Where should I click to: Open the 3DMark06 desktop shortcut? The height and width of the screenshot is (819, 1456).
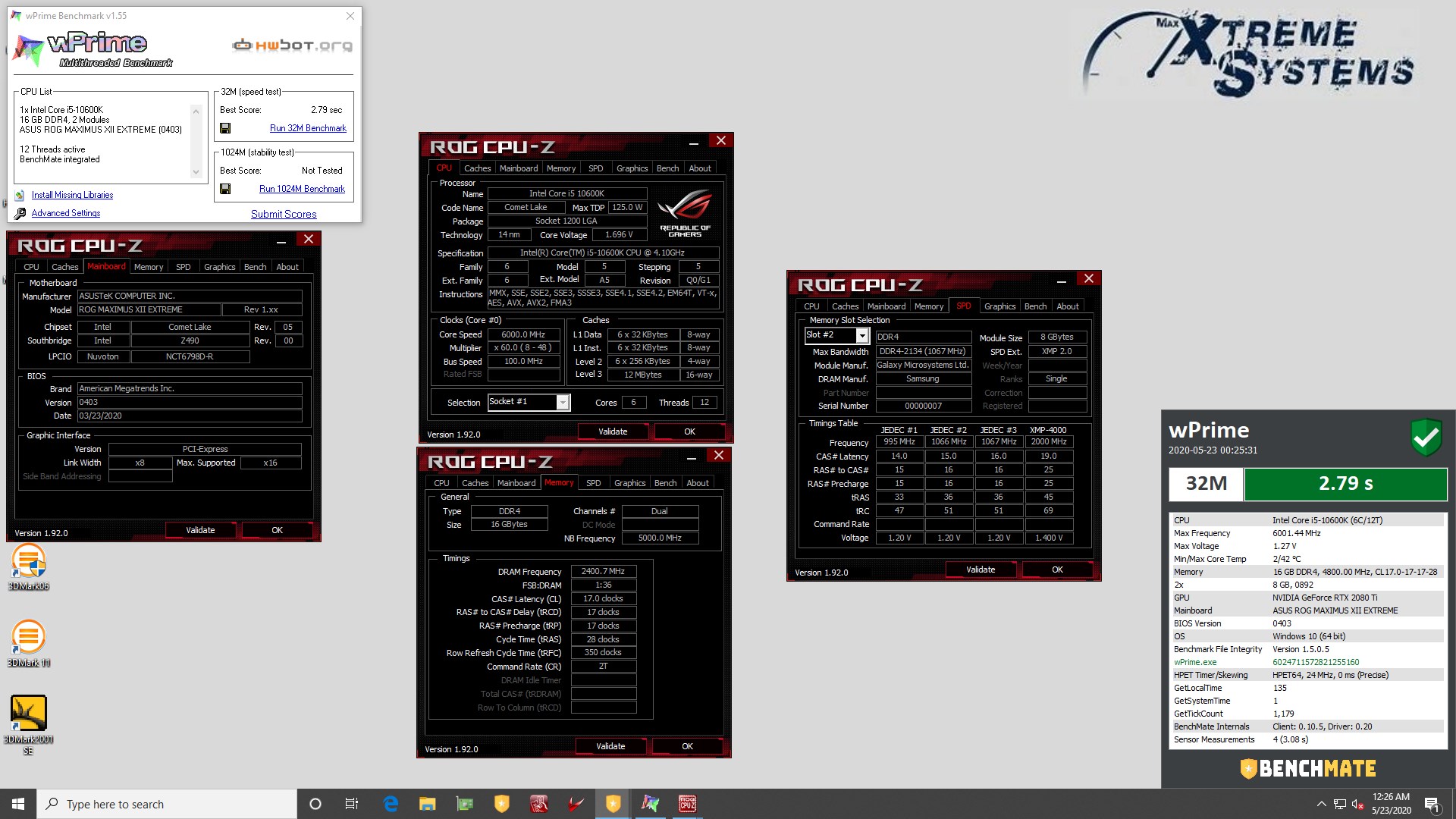coord(28,568)
